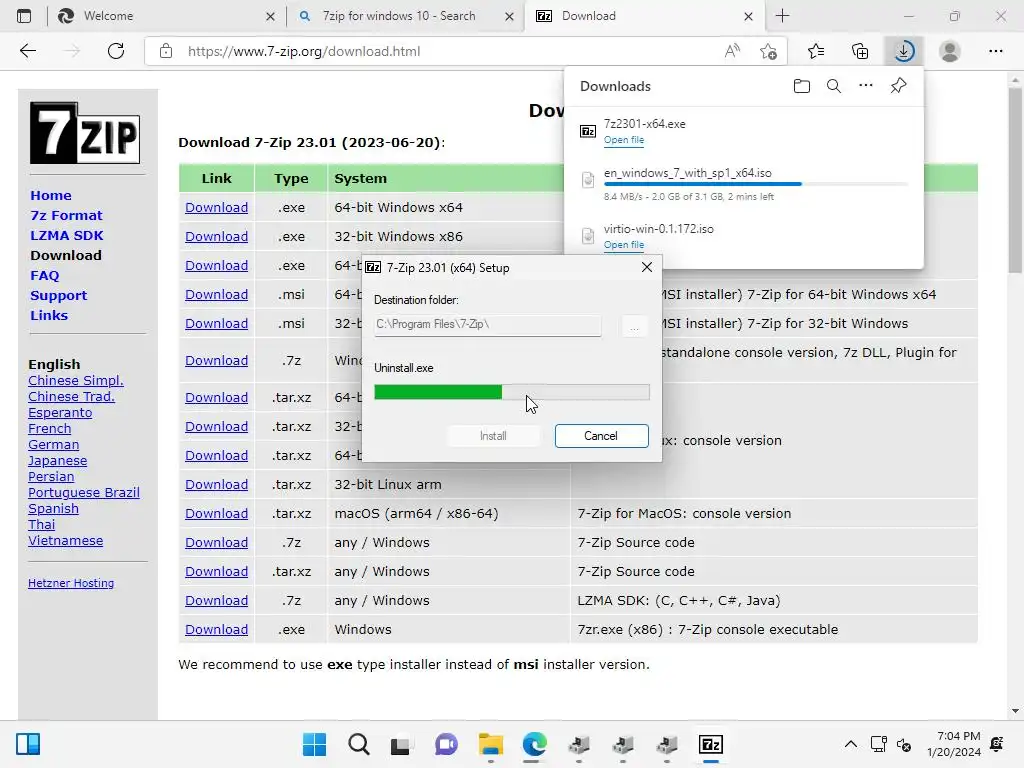The image size is (1024, 768).
Task: Open Edge Settings and more menu
Action: tap(995, 51)
